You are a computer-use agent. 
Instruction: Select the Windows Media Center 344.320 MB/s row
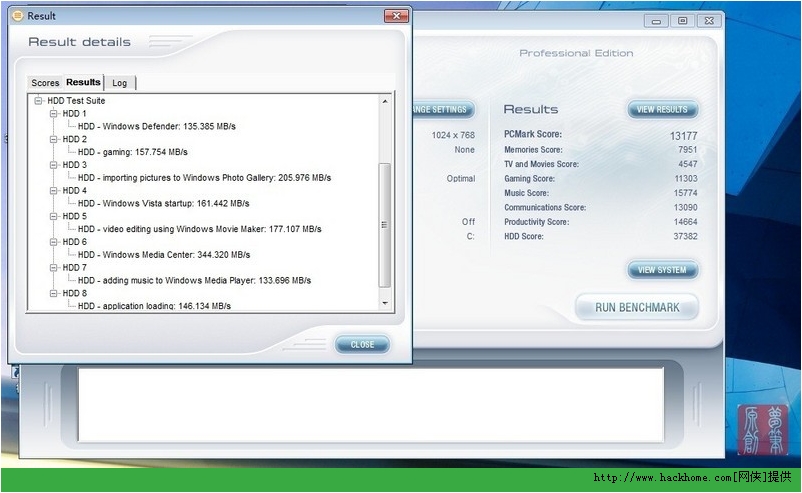164,254
